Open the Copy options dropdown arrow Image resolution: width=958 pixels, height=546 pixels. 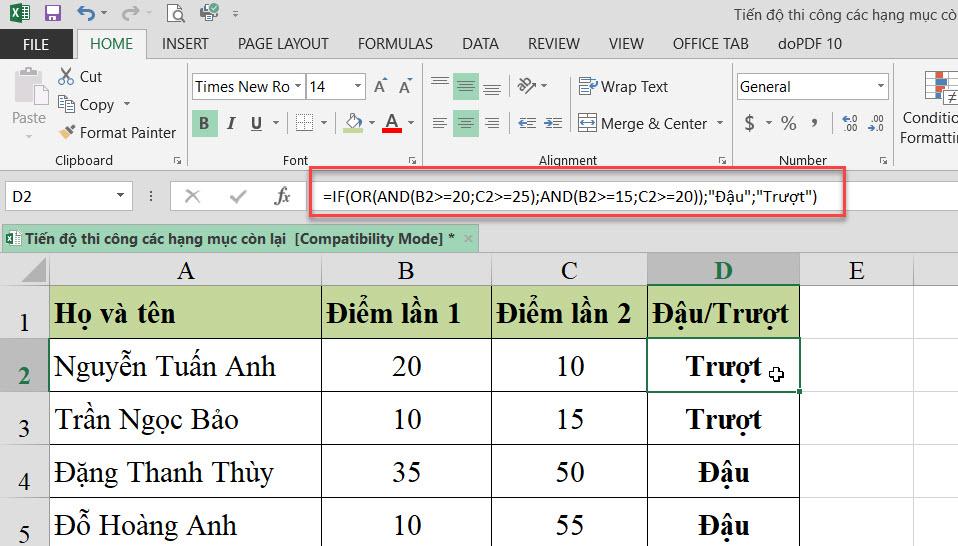(x=126, y=104)
